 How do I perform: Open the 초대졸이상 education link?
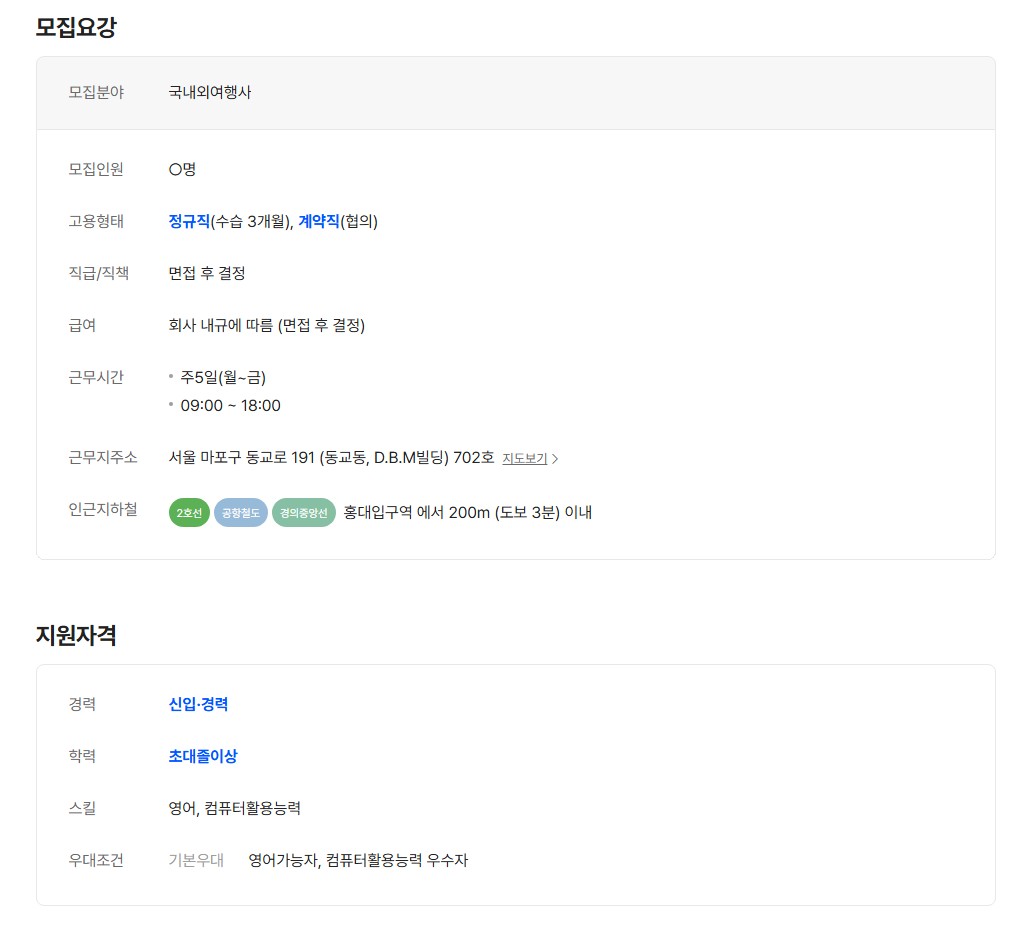(x=203, y=756)
